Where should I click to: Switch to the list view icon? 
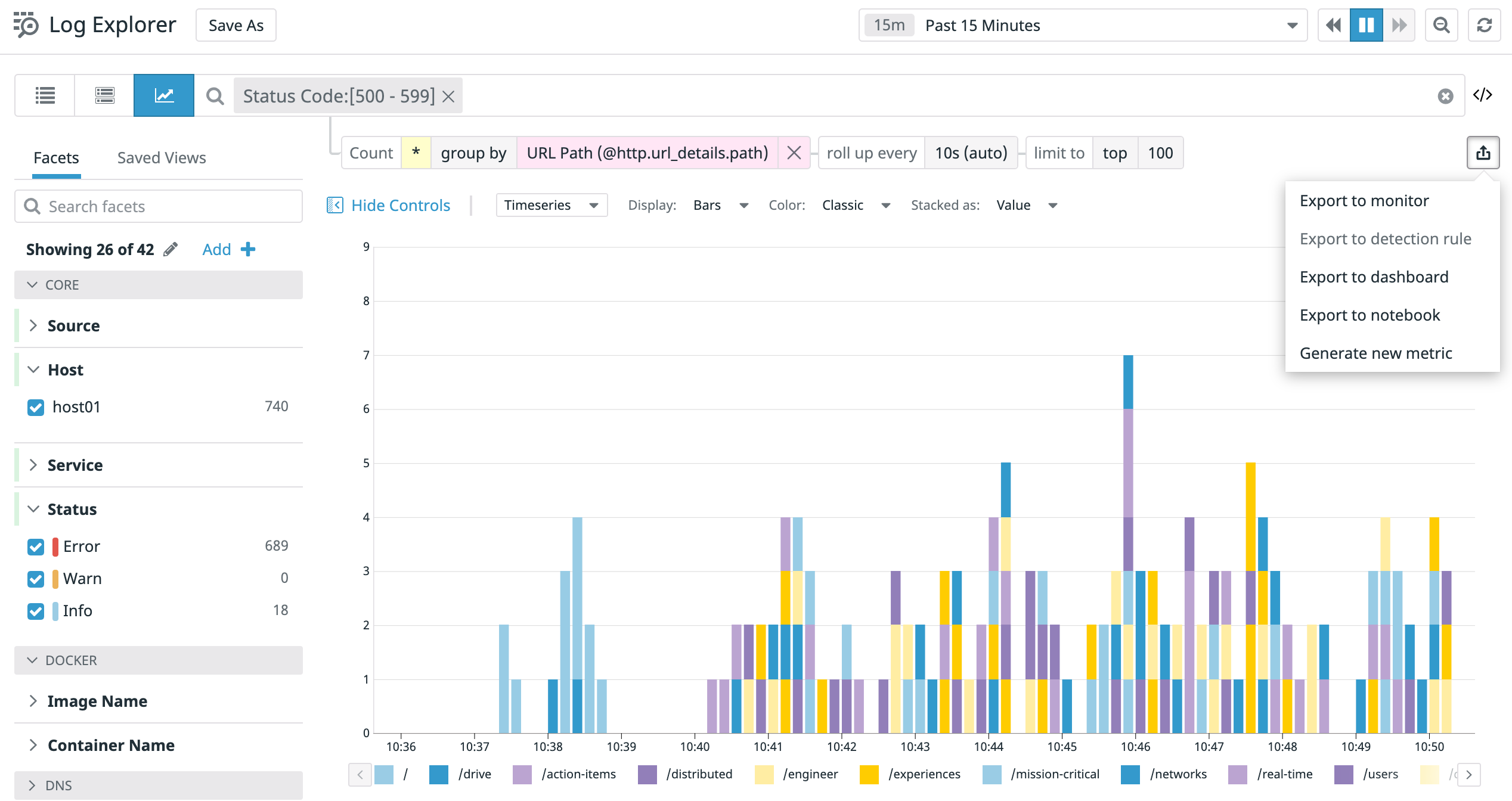[45, 95]
